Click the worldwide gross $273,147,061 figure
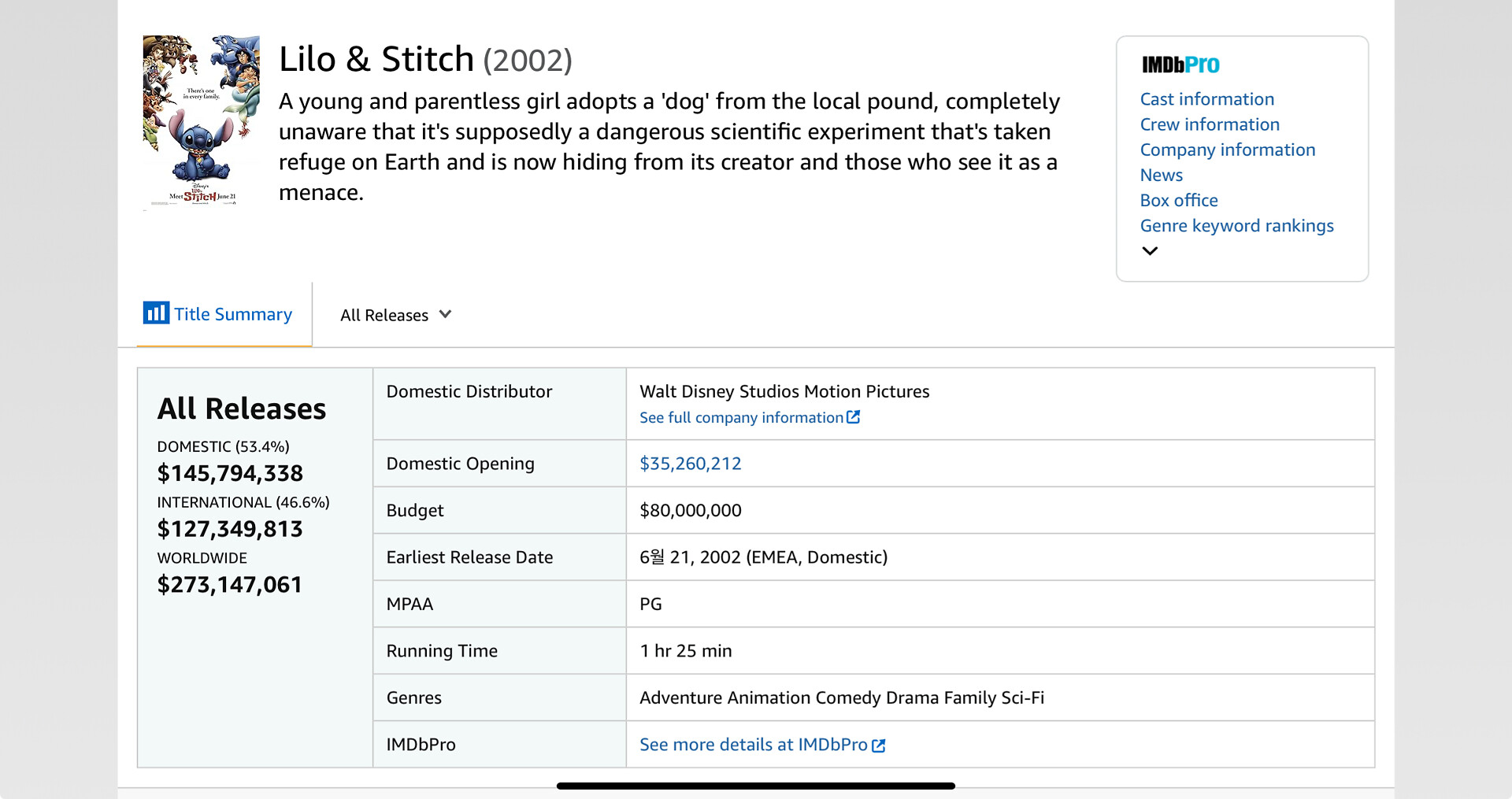This screenshot has height=799, width=1512. [x=229, y=585]
